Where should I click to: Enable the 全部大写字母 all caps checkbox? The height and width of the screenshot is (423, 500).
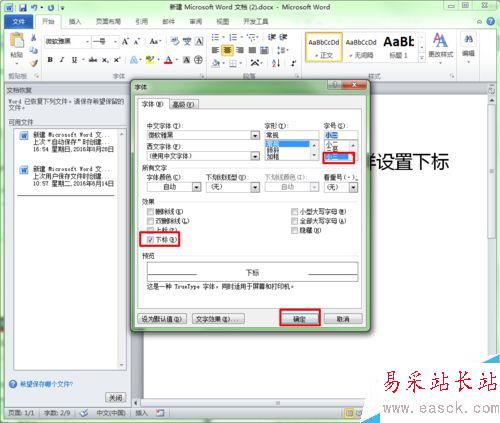coord(294,221)
